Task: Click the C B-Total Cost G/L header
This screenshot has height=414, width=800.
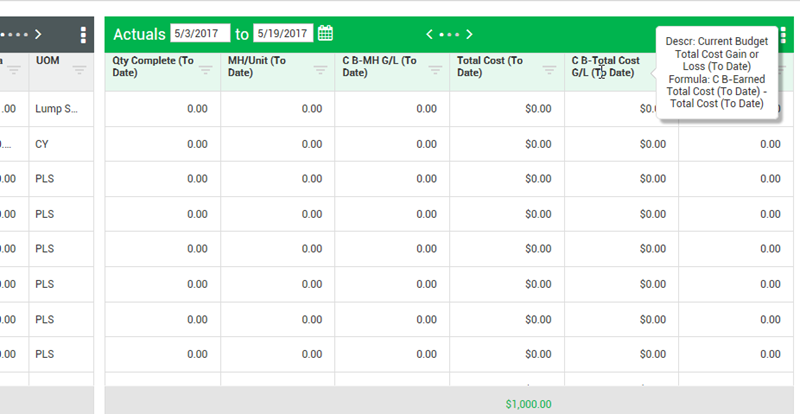Action: [x=605, y=66]
